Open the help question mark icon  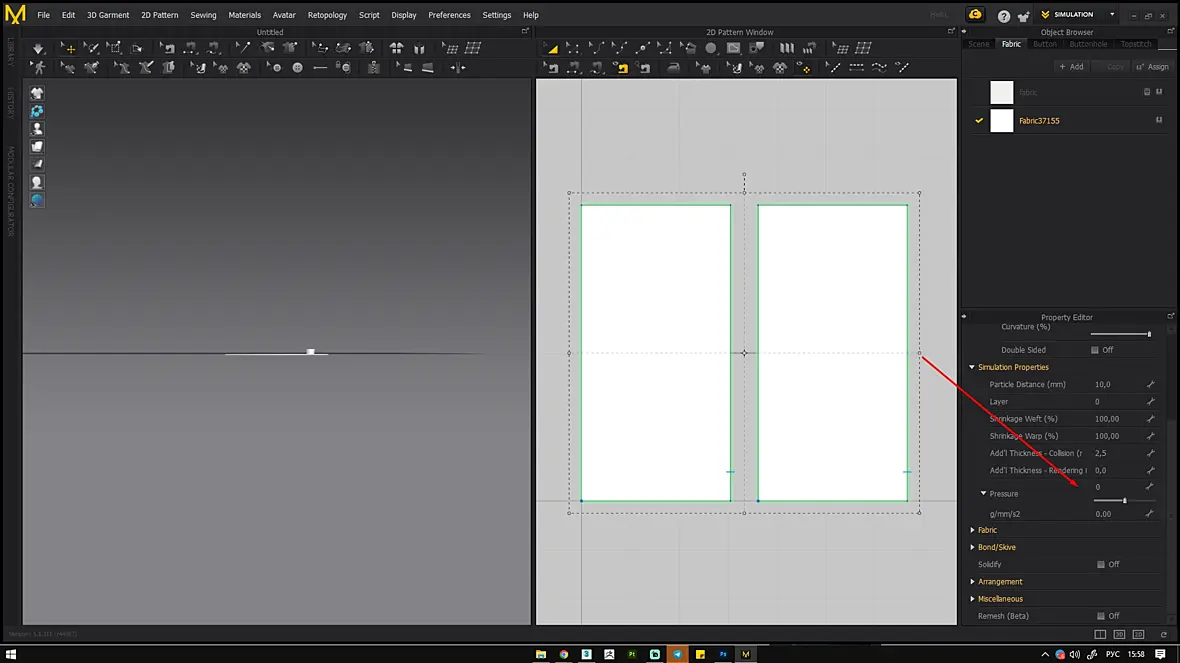pos(1003,15)
